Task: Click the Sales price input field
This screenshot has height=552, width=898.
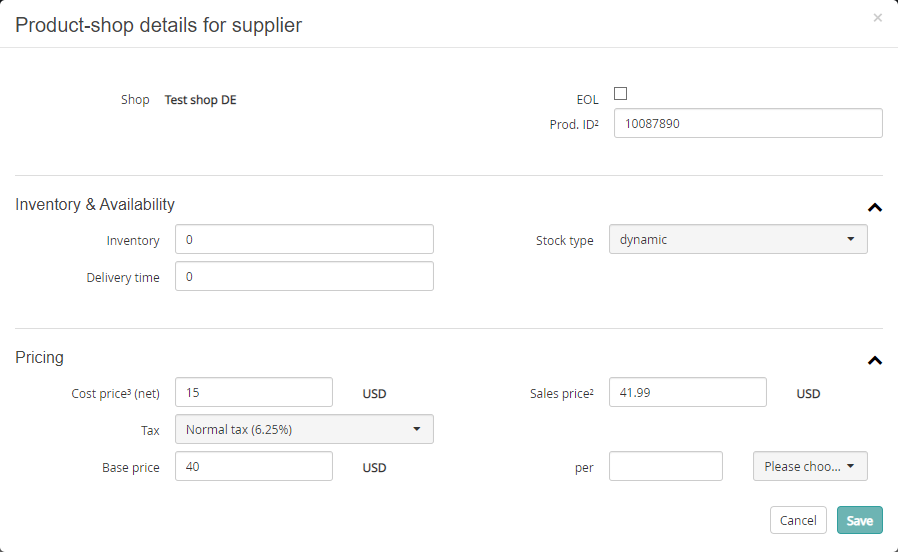Action: pyautogui.click(x=688, y=392)
